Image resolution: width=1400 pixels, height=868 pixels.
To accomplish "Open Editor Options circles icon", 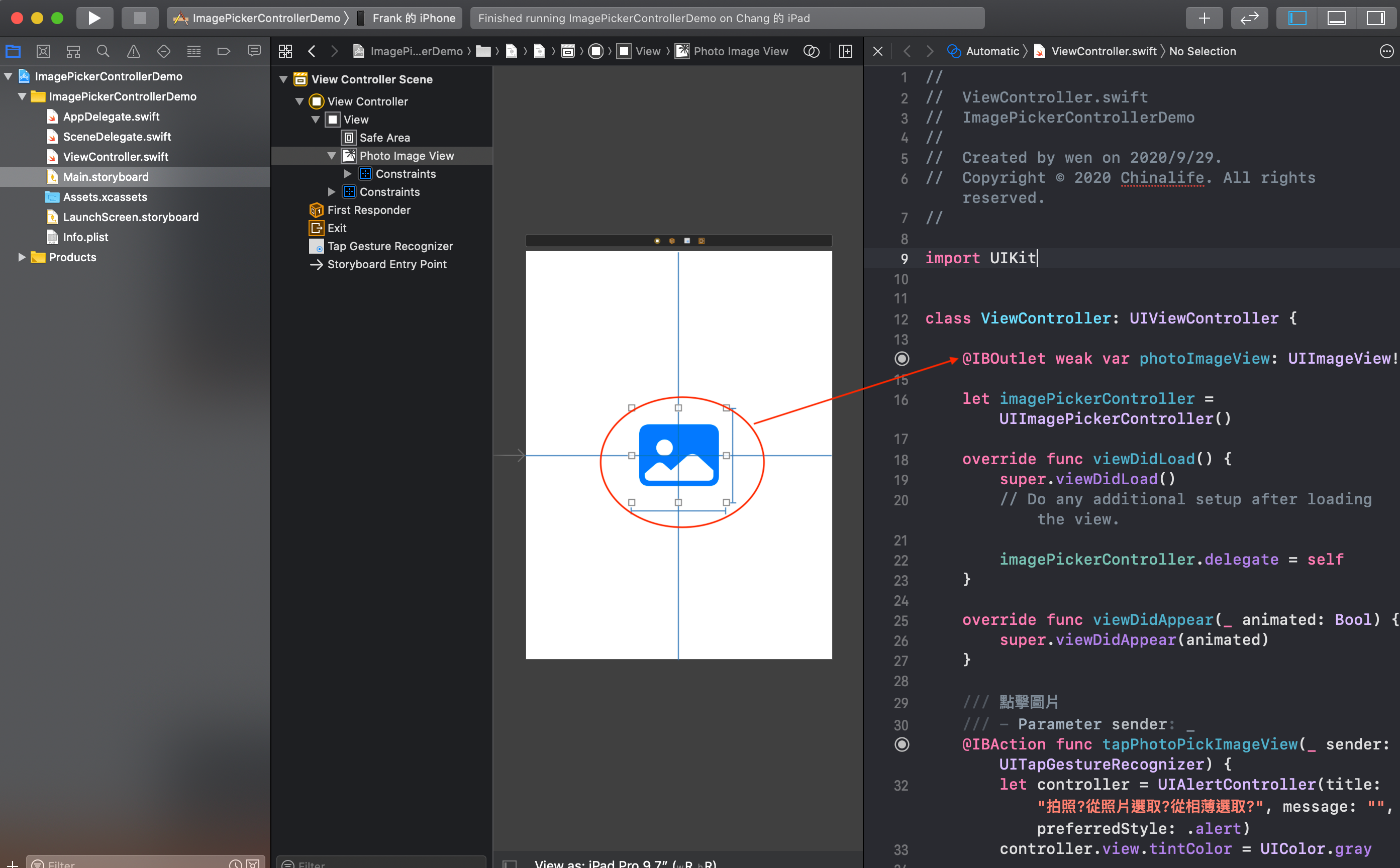I will [x=811, y=51].
